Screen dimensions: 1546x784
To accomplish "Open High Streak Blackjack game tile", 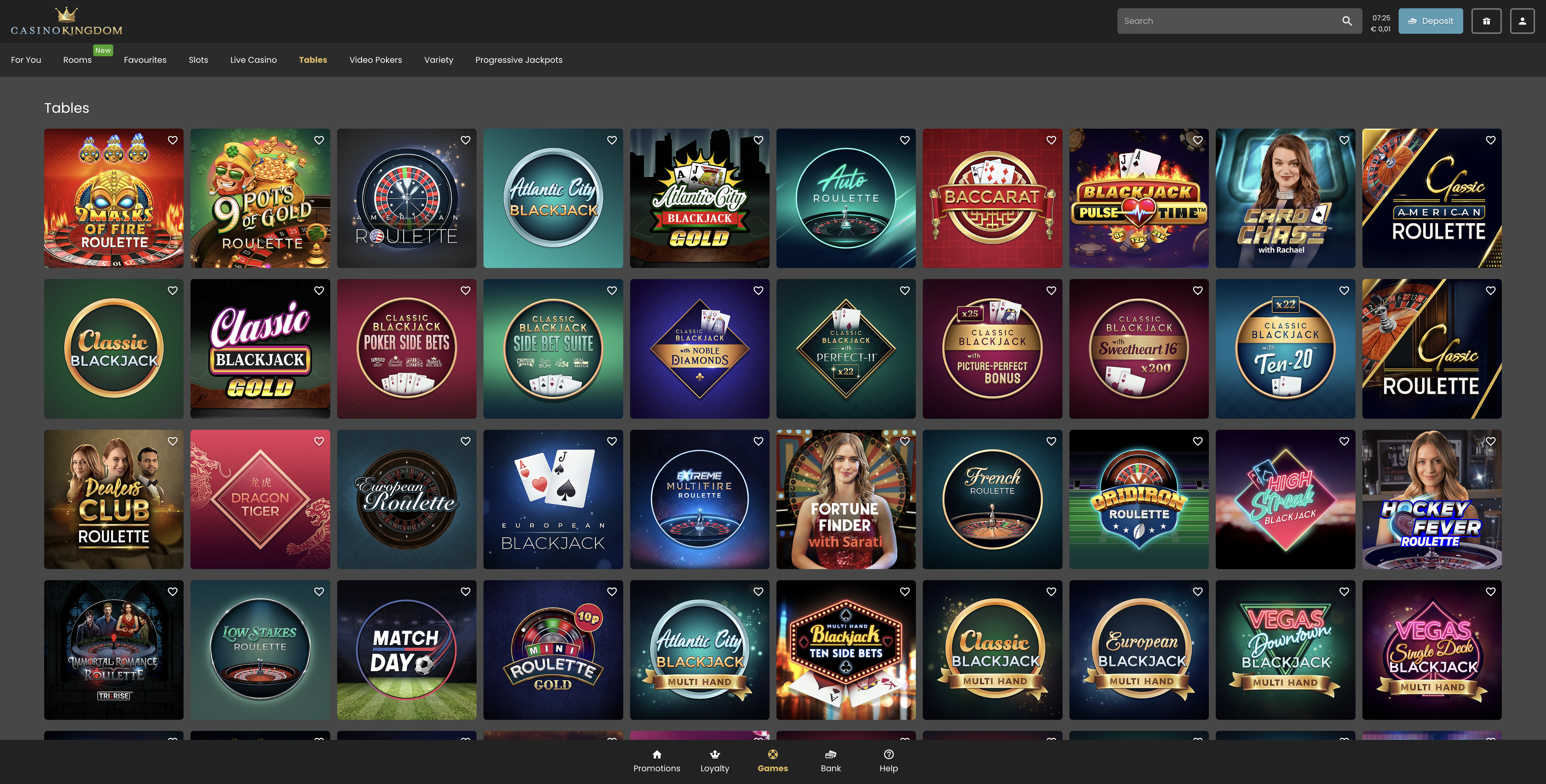I will tap(1285, 499).
